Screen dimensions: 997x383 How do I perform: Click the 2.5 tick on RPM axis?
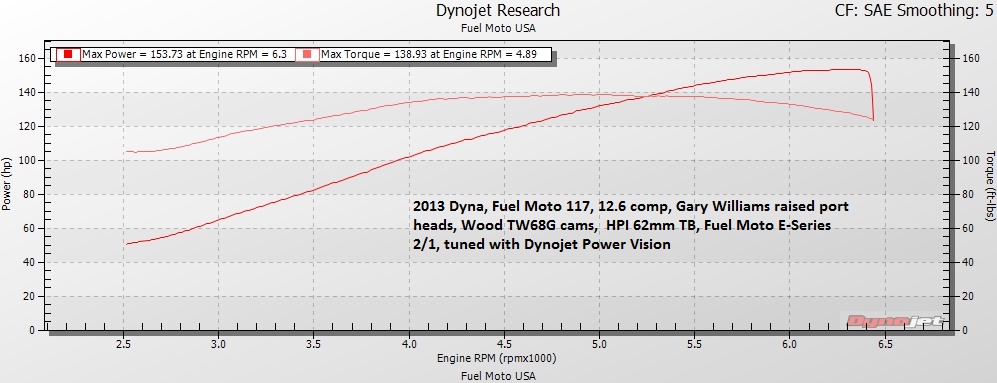[124, 344]
